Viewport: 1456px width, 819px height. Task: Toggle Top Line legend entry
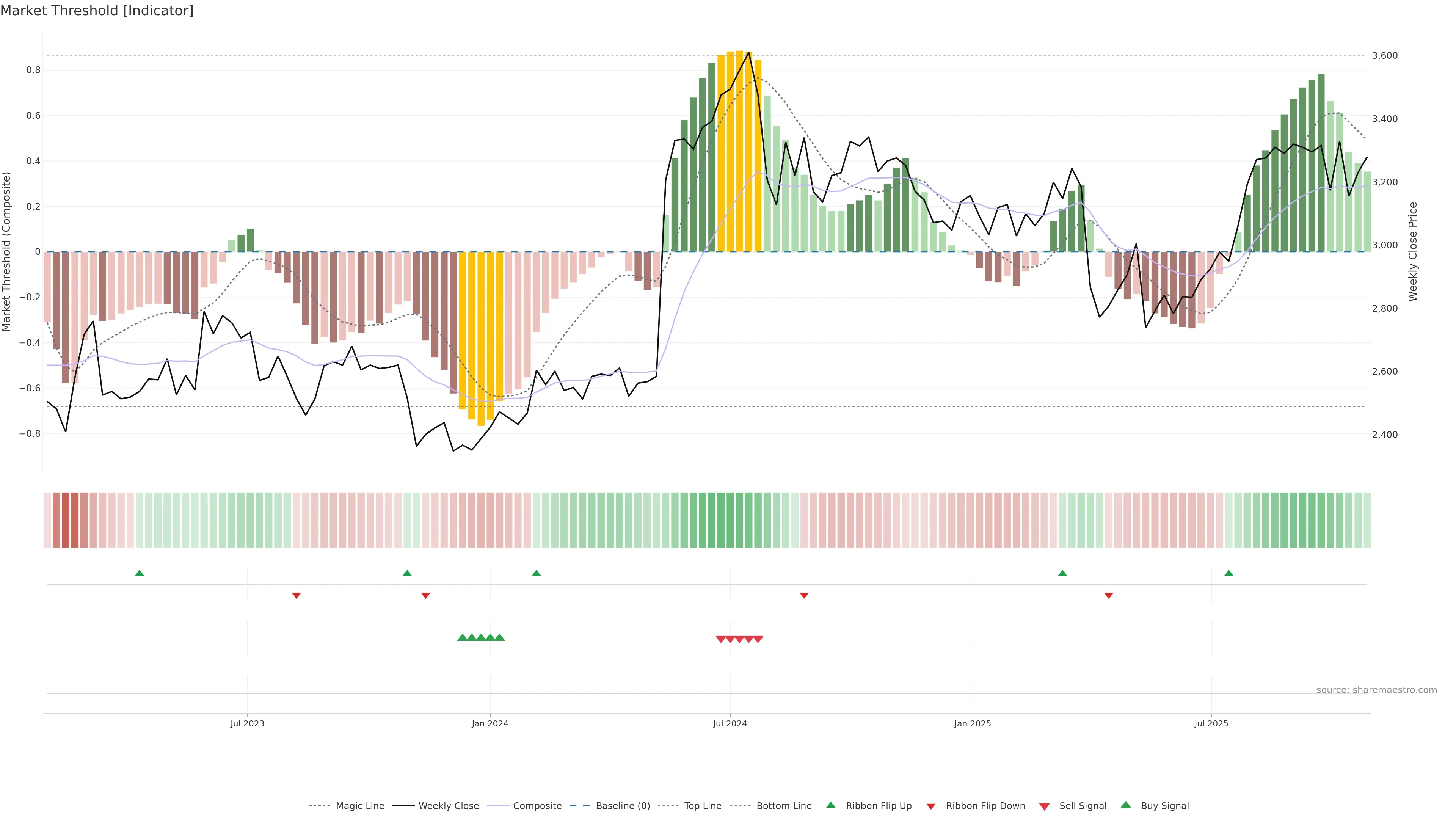pyautogui.click(x=703, y=806)
